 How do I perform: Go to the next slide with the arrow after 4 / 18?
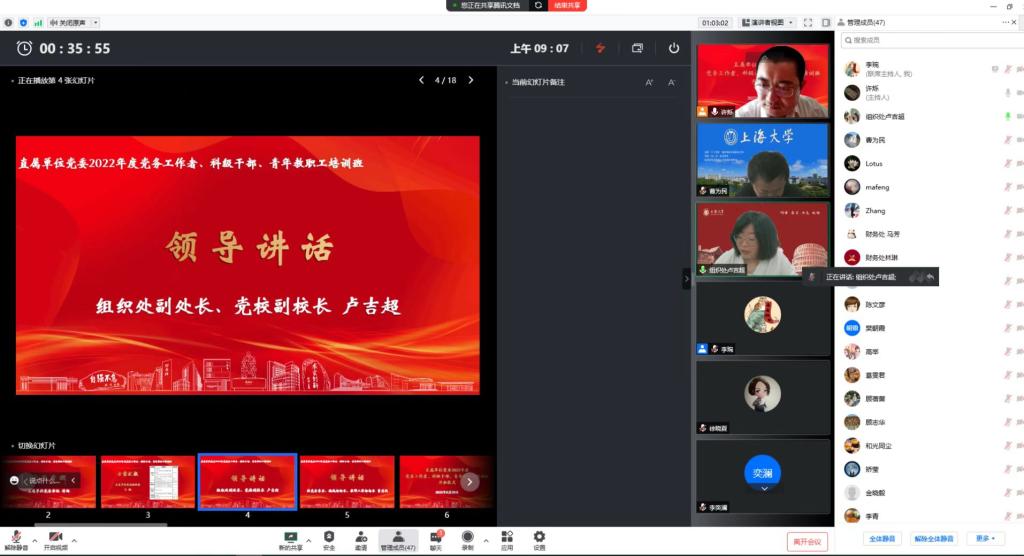point(471,80)
